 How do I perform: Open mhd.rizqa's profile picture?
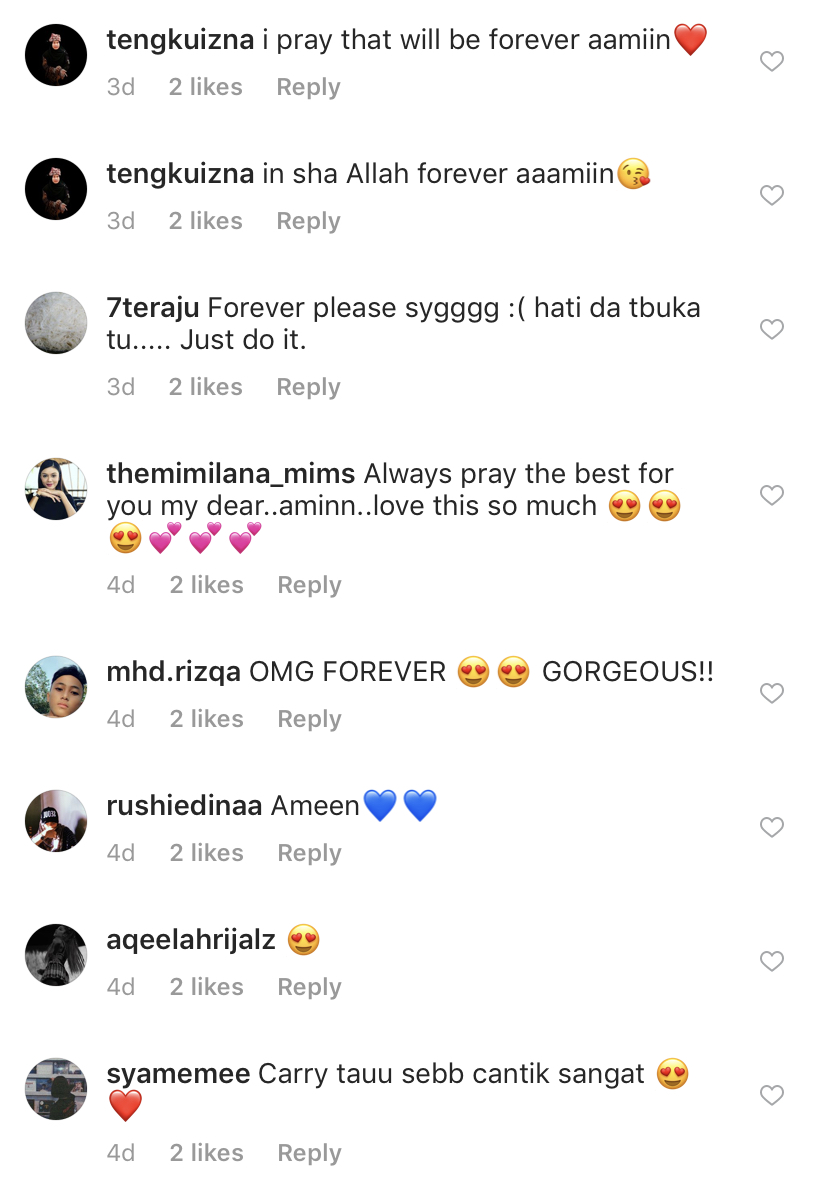coord(56,687)
